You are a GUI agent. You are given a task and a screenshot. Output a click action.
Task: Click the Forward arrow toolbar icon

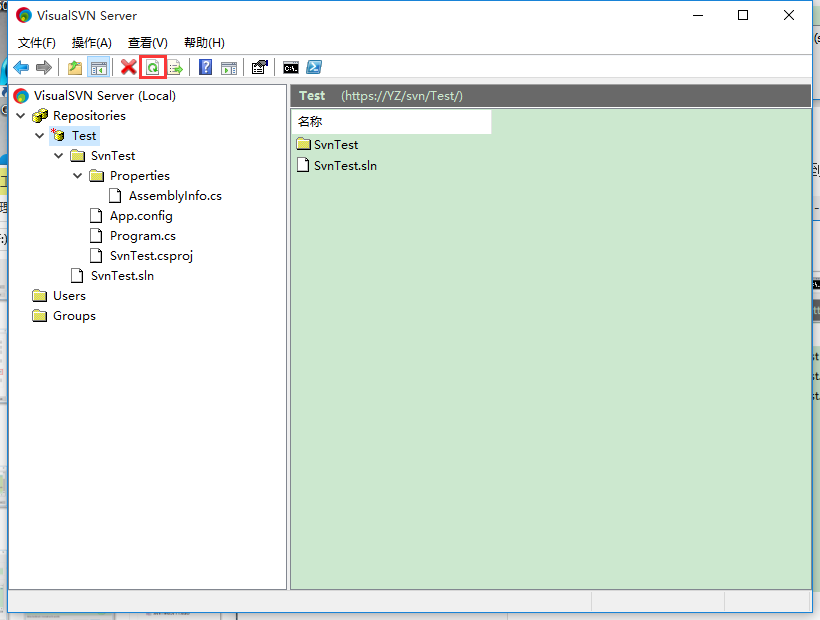click(44, 67)
